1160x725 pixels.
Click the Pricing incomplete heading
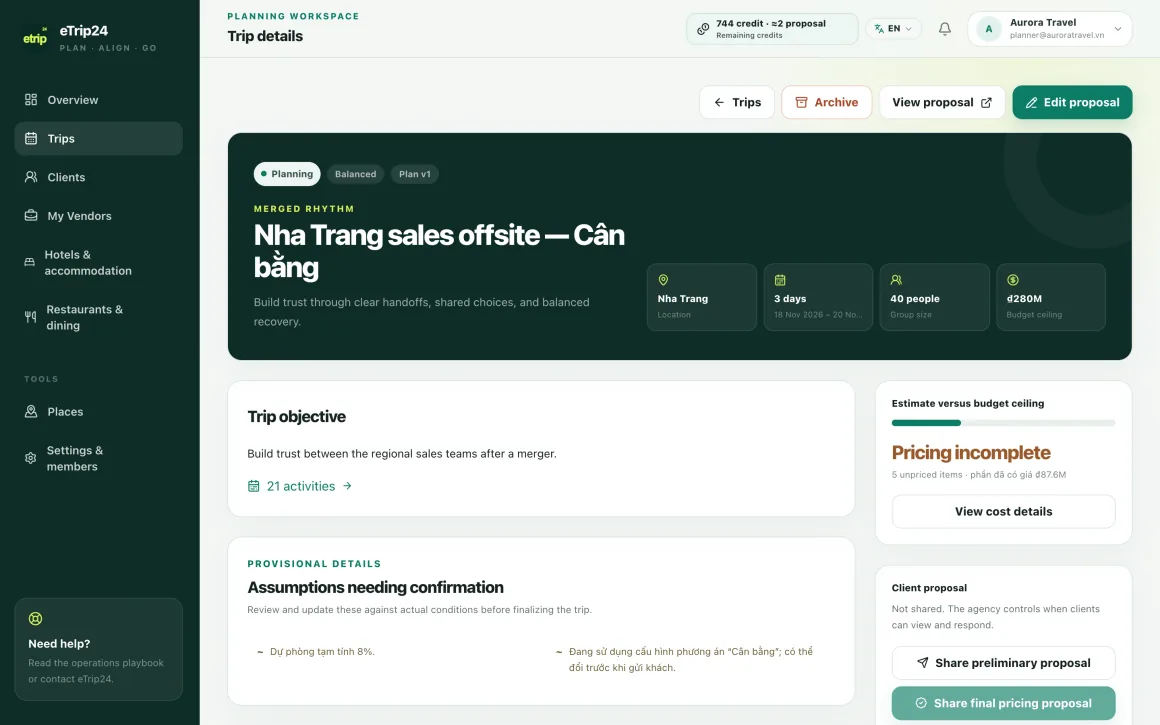971,452
